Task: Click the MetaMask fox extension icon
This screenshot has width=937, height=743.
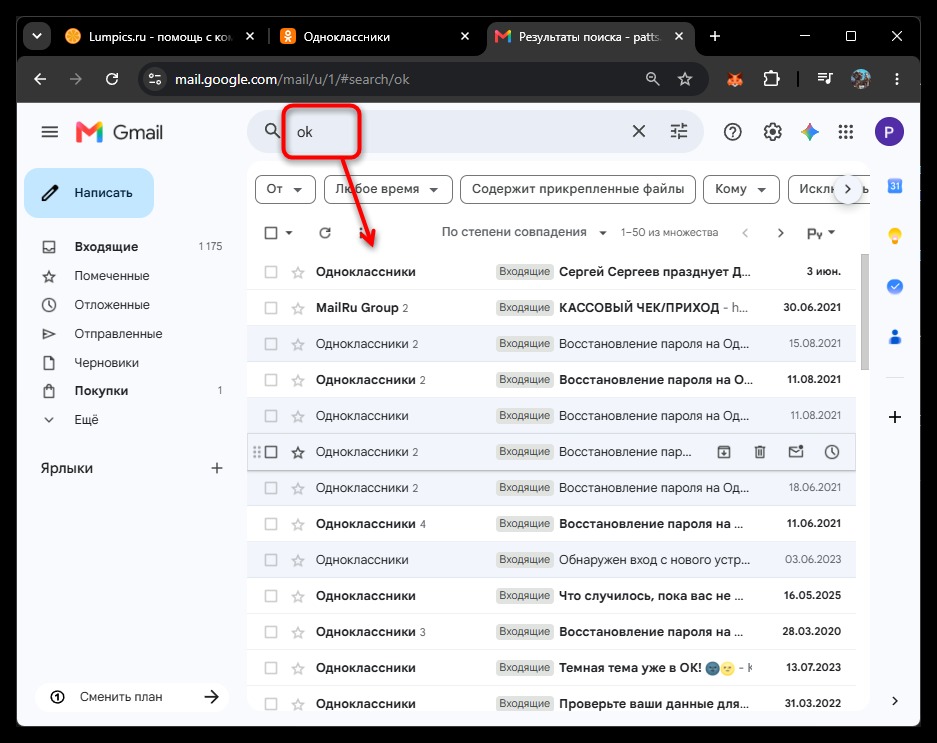Action: [x=735, y=79]
